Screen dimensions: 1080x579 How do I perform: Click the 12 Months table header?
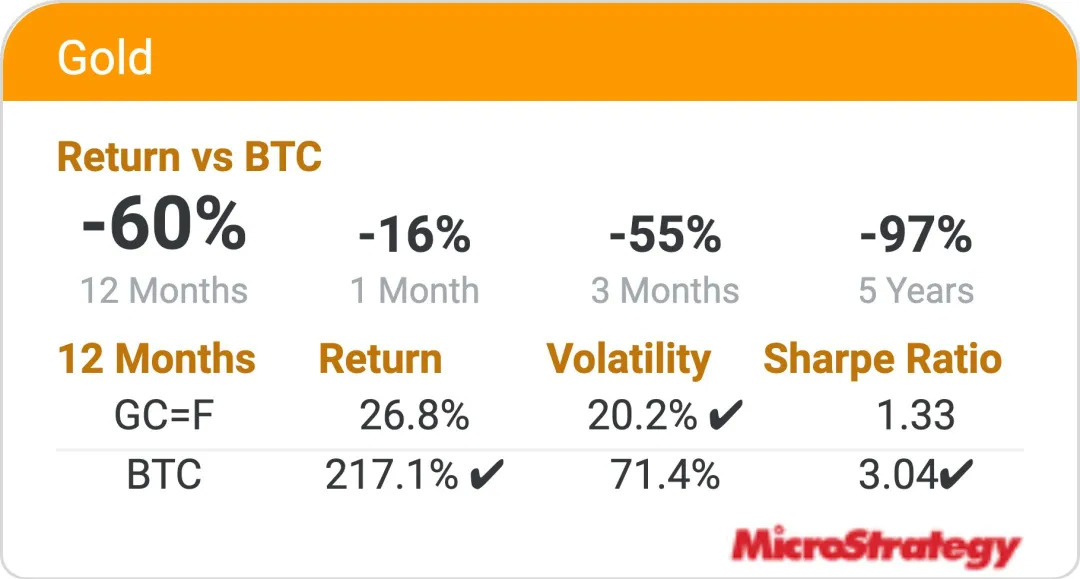157,359
